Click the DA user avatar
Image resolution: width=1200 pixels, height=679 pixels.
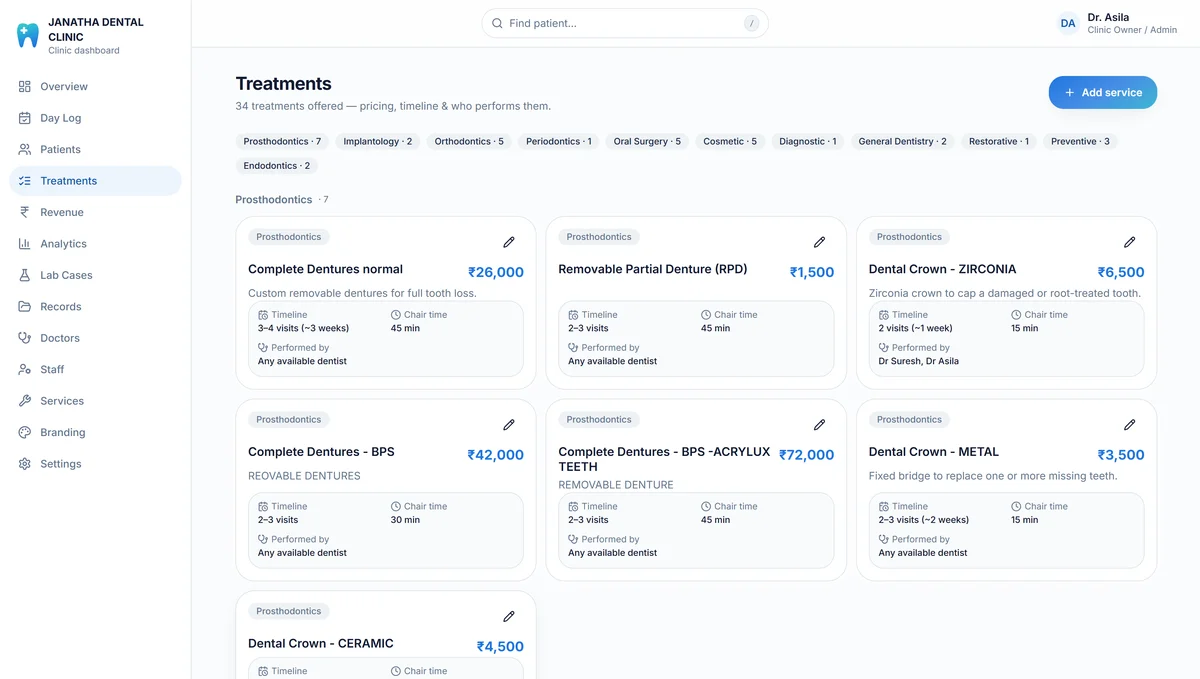[1068, 23]
